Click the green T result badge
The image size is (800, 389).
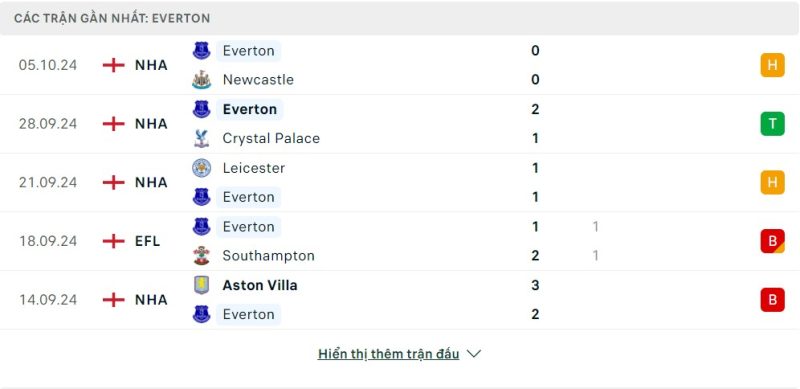pyautogui.click(x=772, y=124)
